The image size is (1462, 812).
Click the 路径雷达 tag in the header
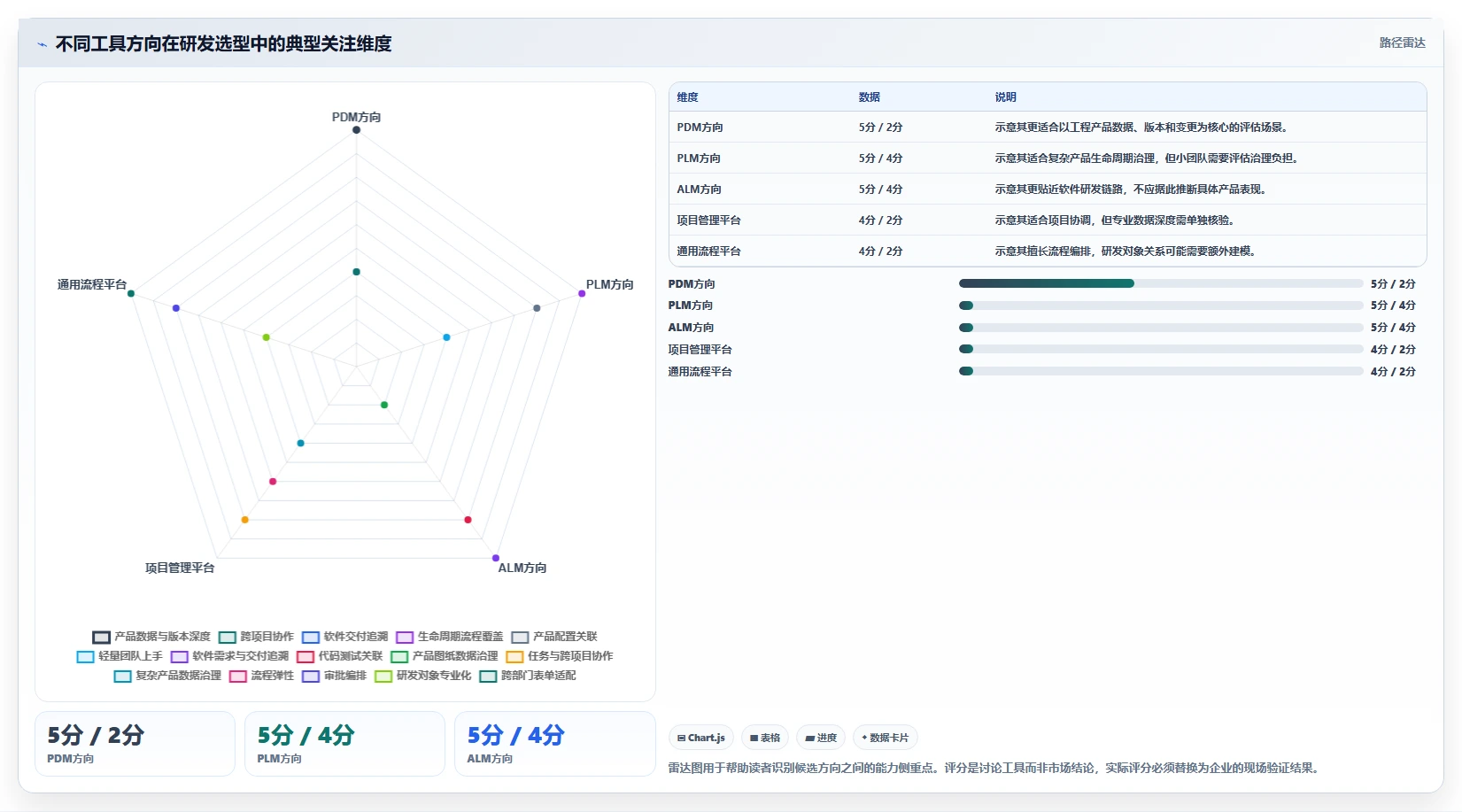click(1402, 43)
